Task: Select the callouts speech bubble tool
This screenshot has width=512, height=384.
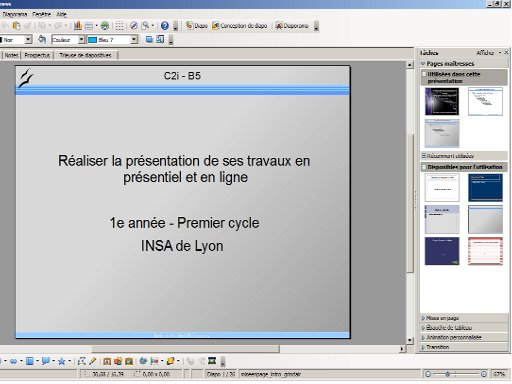Action: pyautogui.click(x=46, y=361)
